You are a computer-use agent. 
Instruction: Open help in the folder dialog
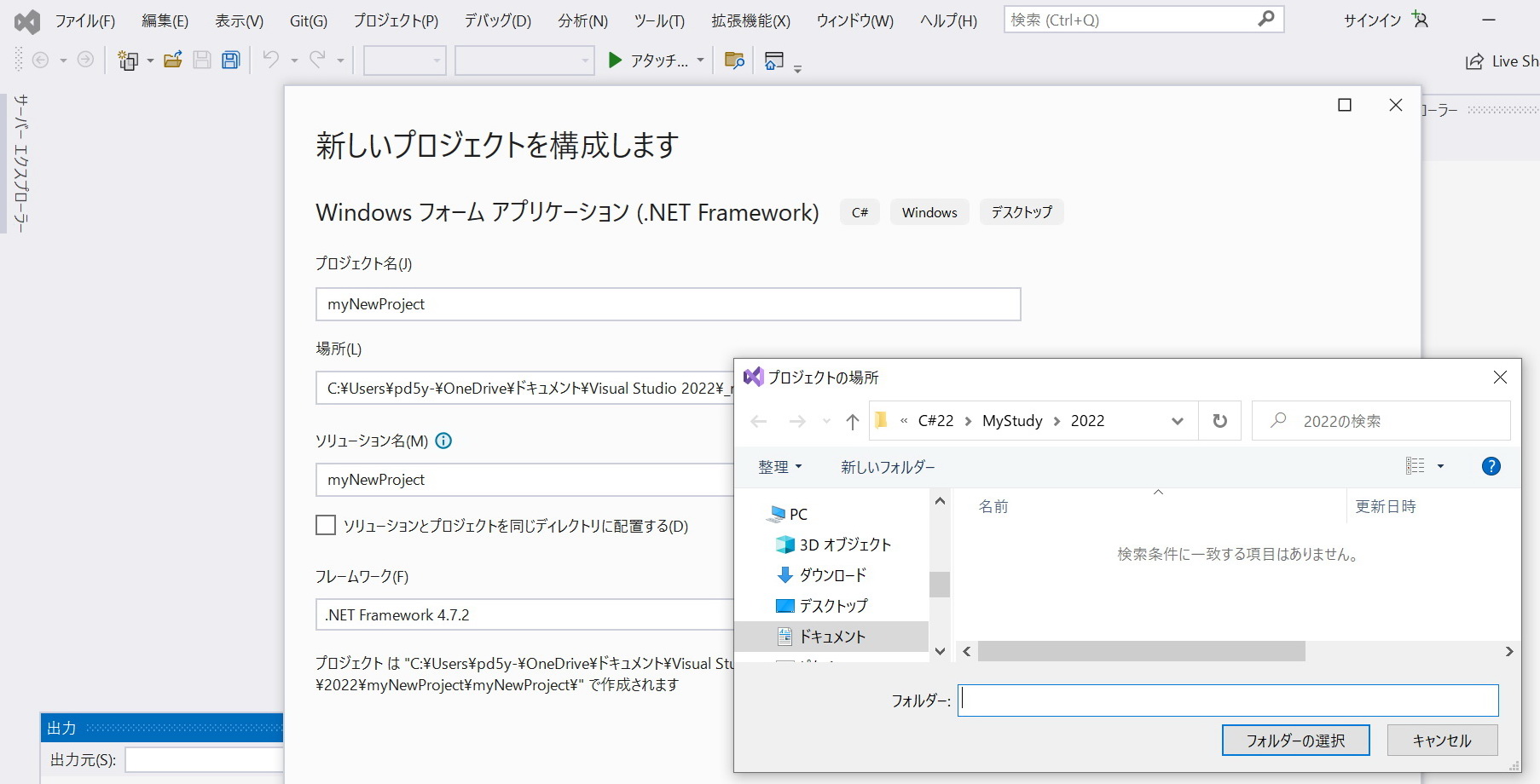pyautogui.click(x=1491, y=466)
